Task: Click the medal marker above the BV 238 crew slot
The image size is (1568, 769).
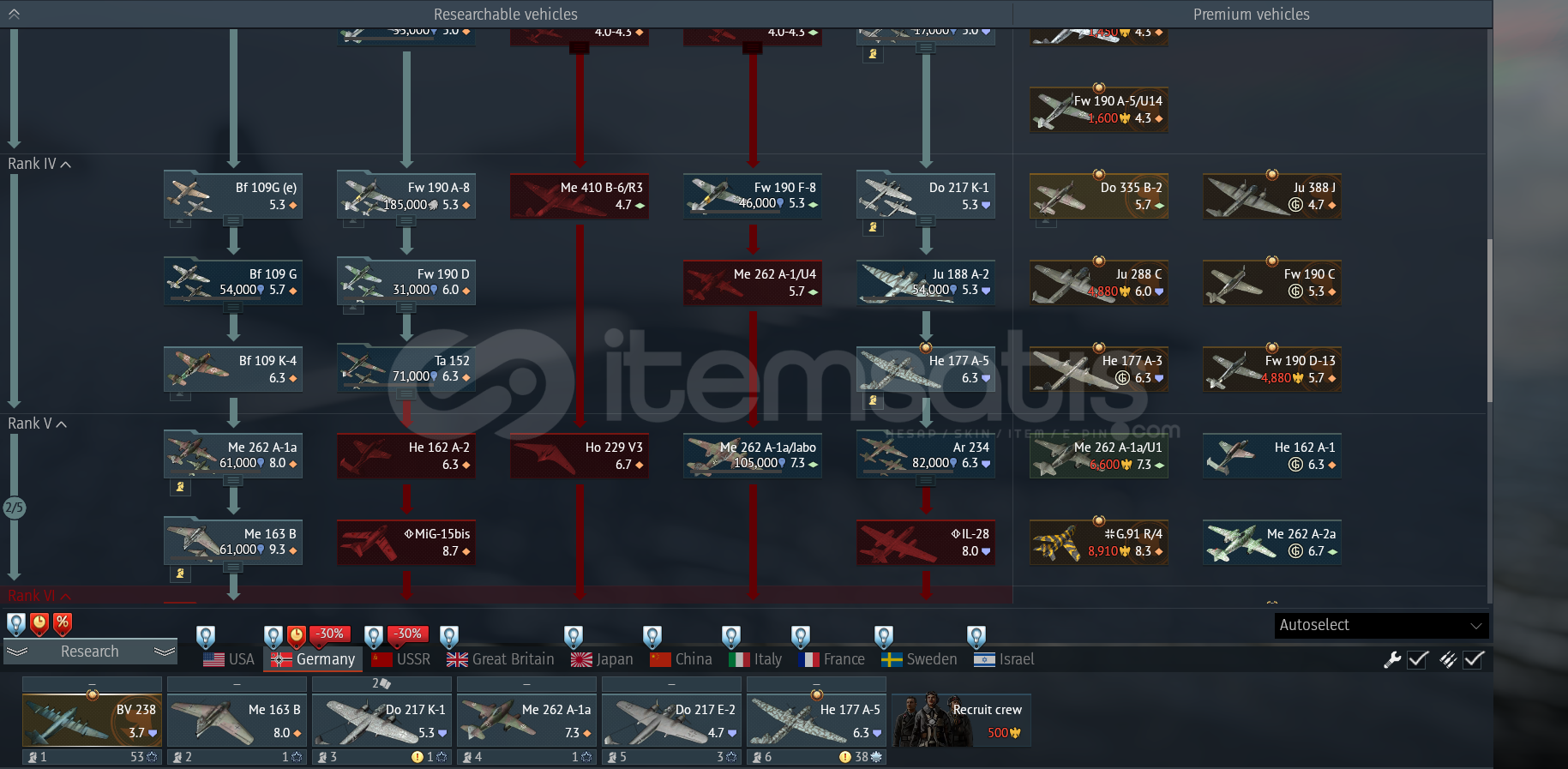Action: click(x=93, y=694)
